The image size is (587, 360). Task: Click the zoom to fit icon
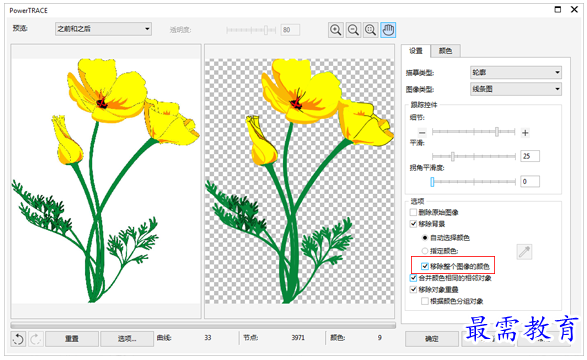tap(370, 30)
